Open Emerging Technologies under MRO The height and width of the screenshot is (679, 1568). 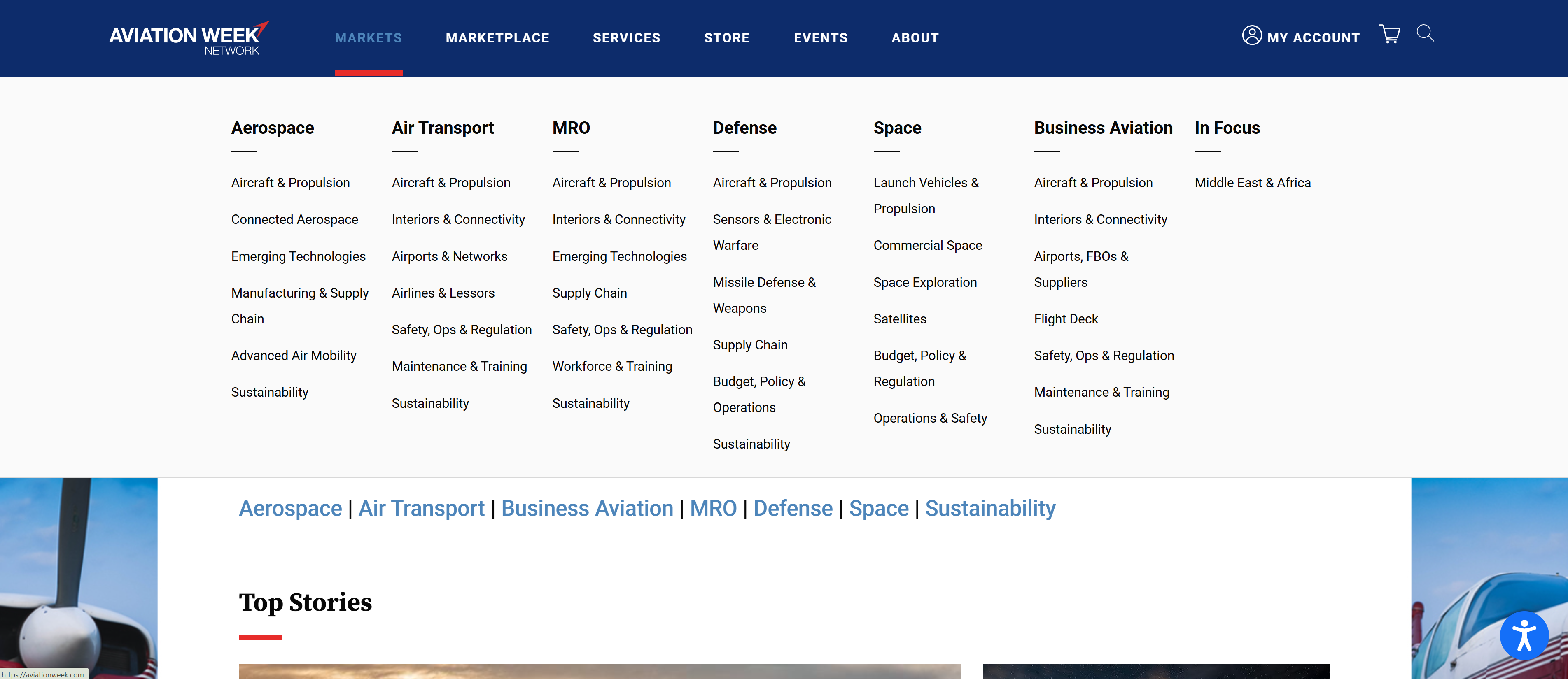point(619,256)
